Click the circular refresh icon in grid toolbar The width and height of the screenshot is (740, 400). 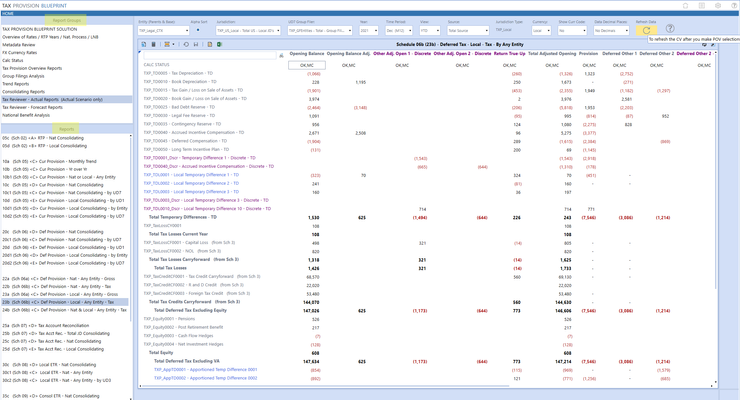click(x=186, y=44)
